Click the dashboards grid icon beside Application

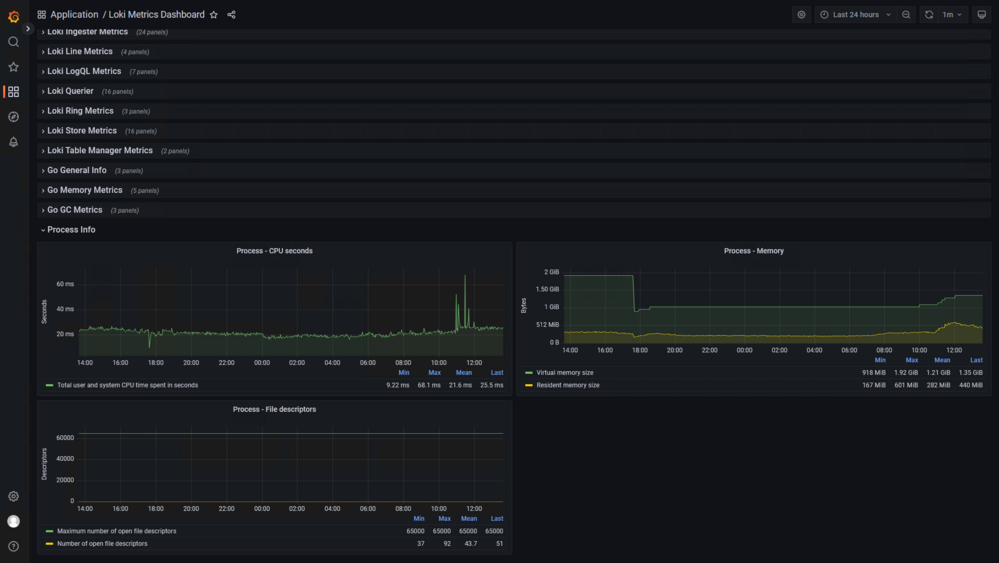pyautogui.click(x=41, y=15)
